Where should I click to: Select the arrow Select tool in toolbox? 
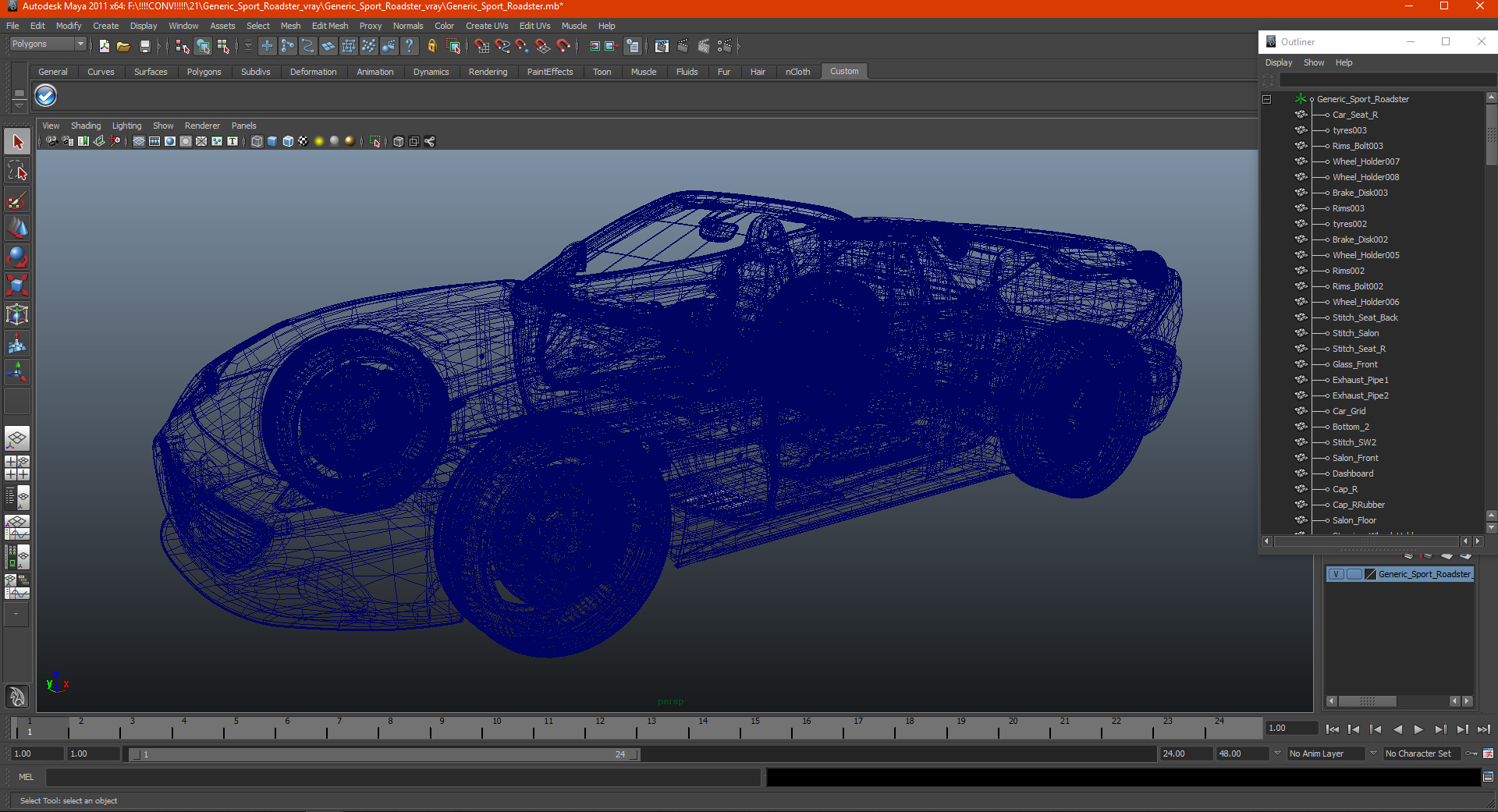[17, 142]
